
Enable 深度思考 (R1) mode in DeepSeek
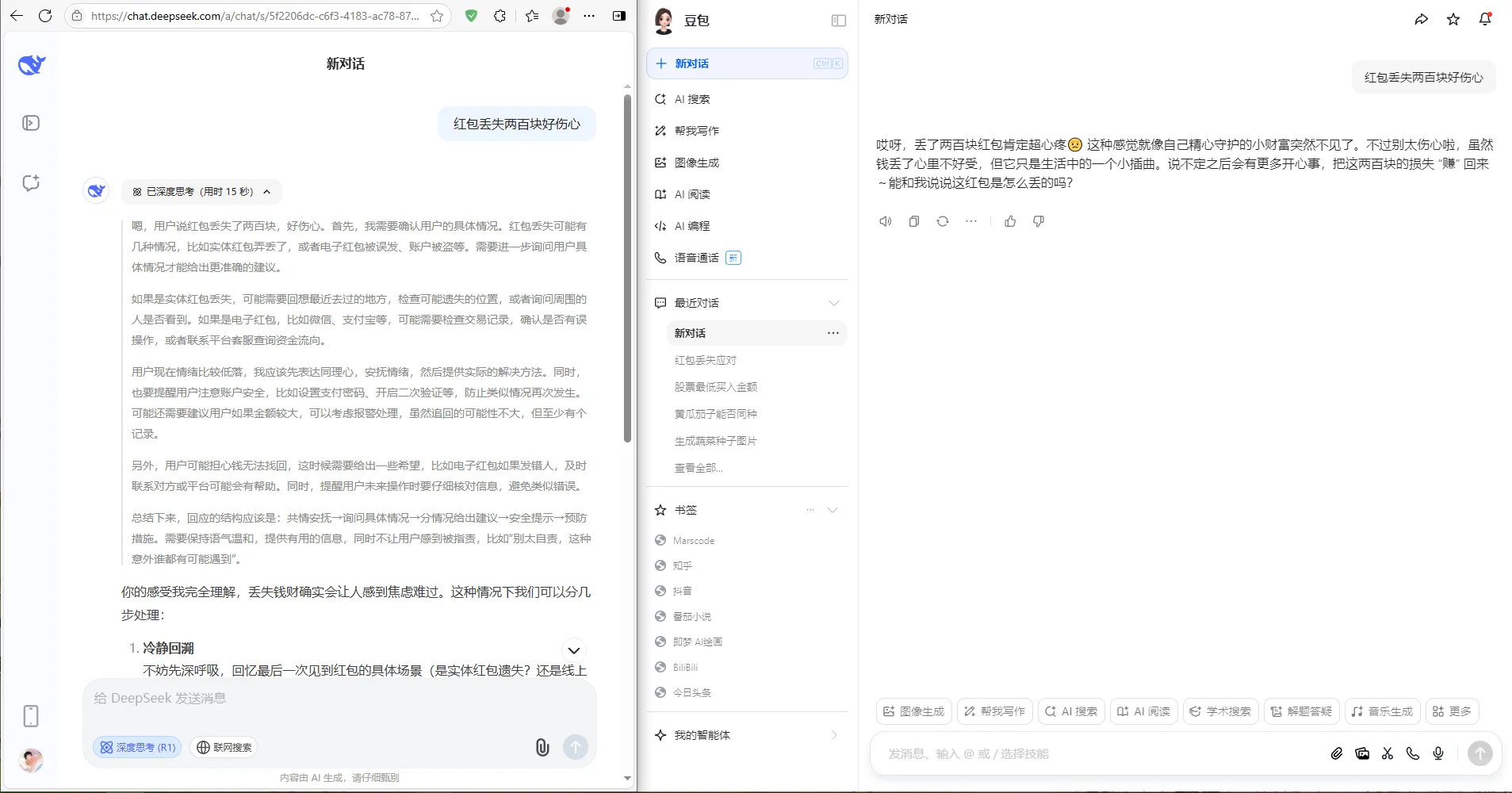point(136,747)
